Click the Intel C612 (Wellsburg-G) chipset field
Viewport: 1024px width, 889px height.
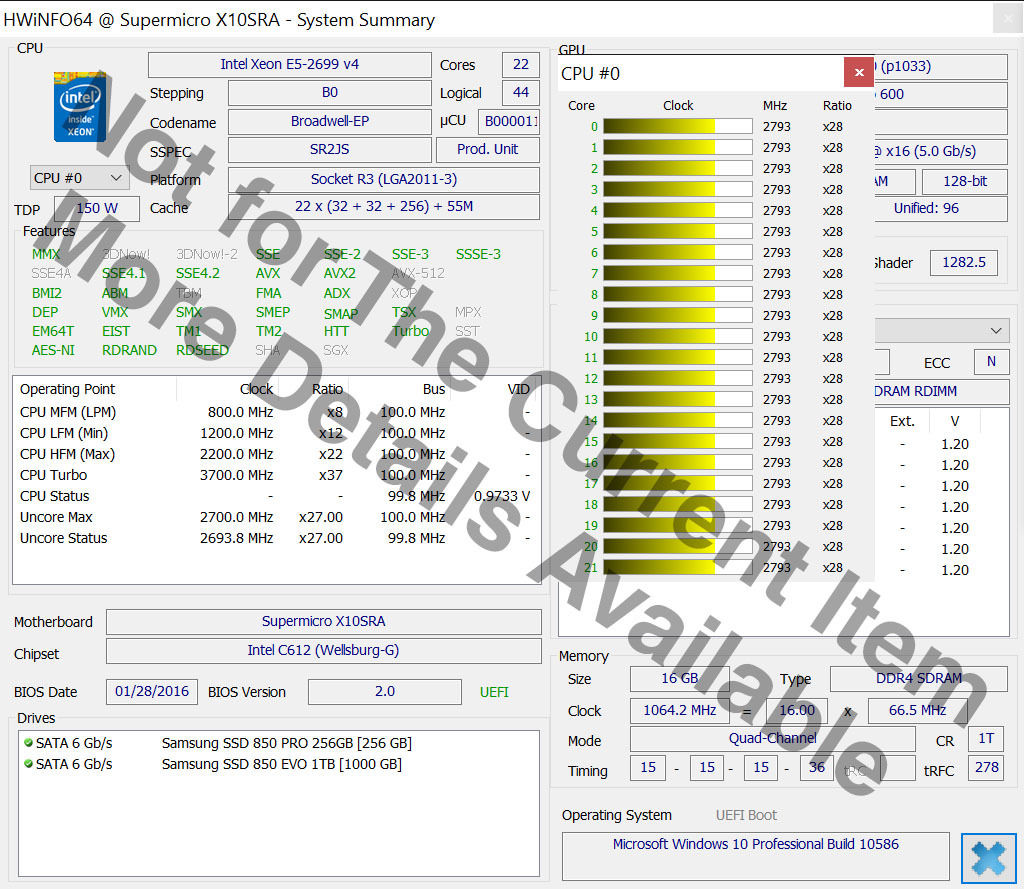click(323, 651)
